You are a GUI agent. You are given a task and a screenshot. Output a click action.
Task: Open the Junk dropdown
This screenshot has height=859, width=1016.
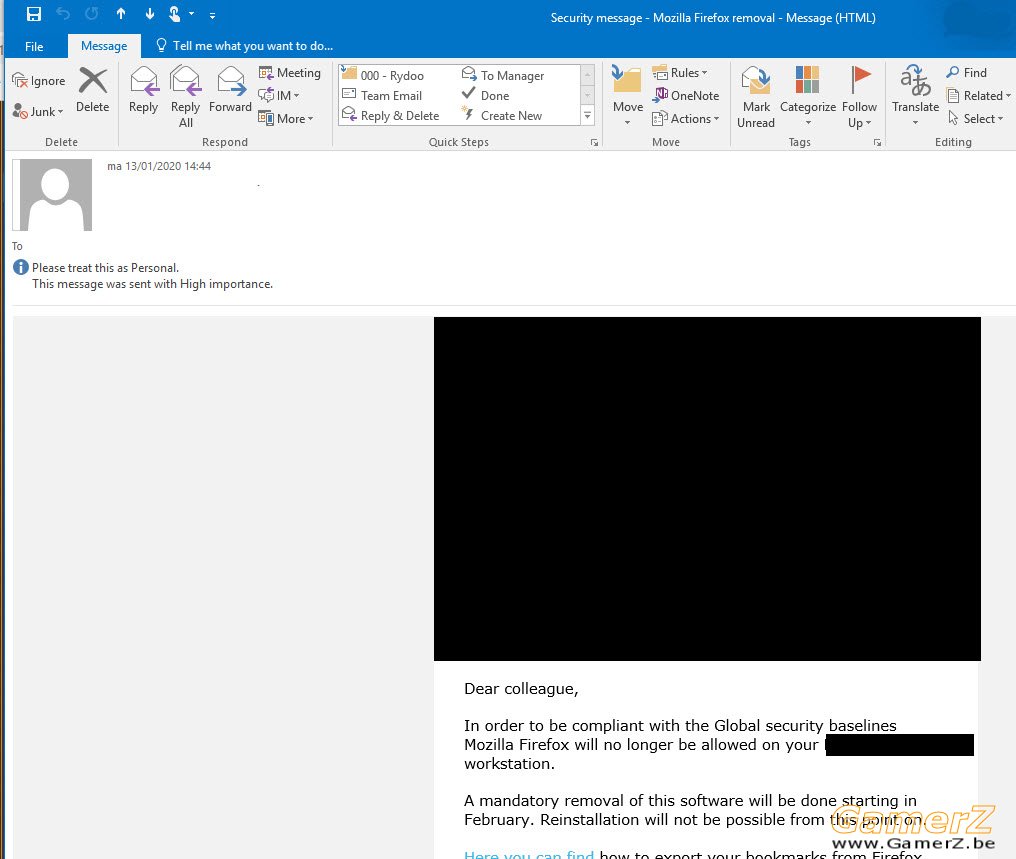click(38, 111)
